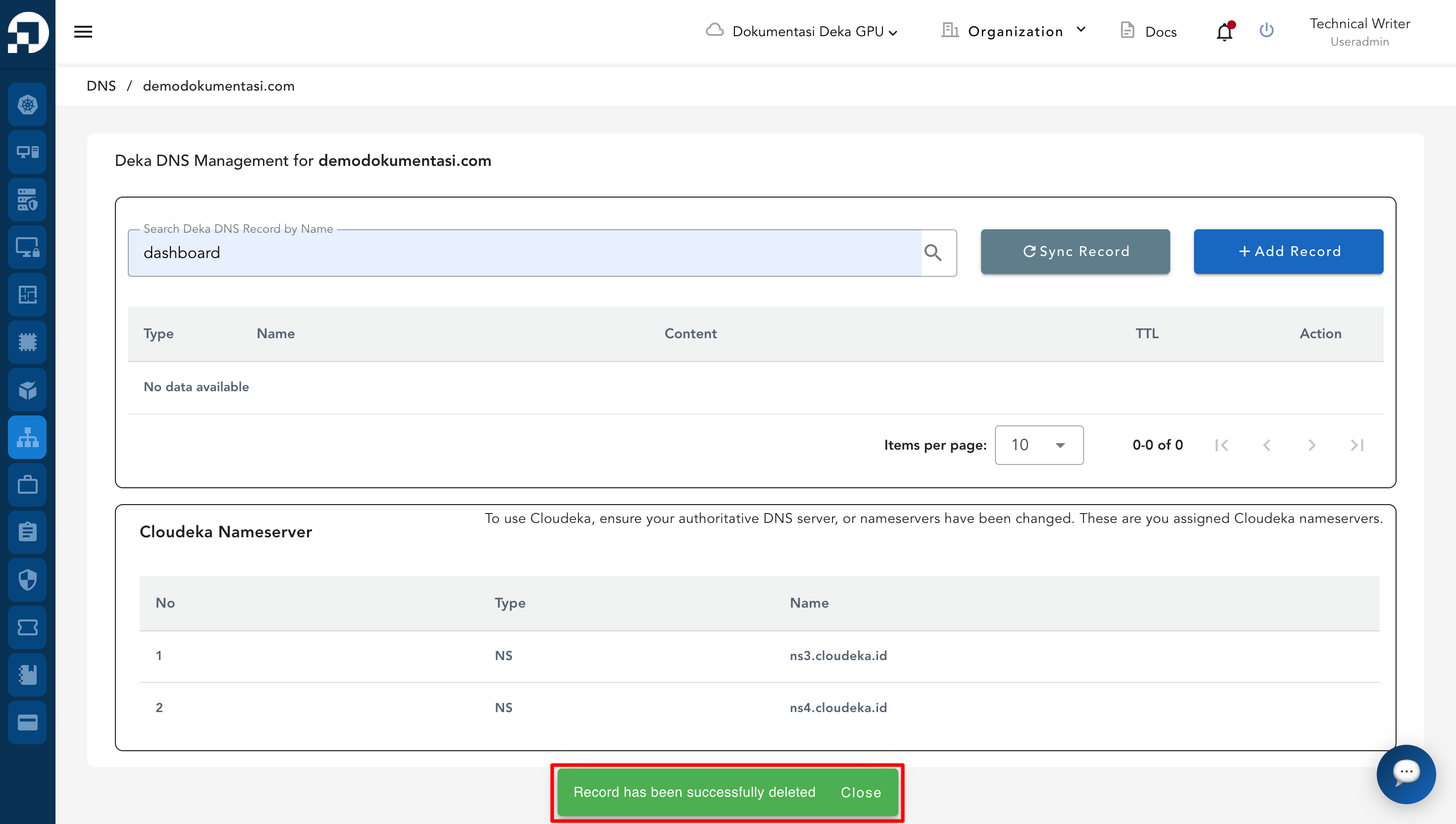Click the notification bell icon

1224,32
